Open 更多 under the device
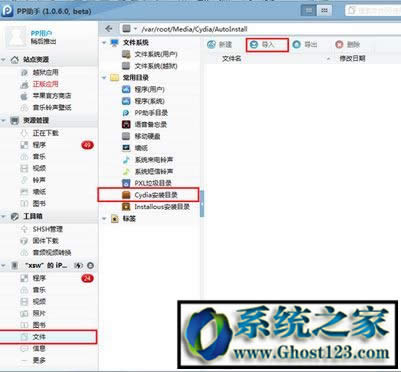Viewport: 401px width, 372px height. tap(39, 361)
